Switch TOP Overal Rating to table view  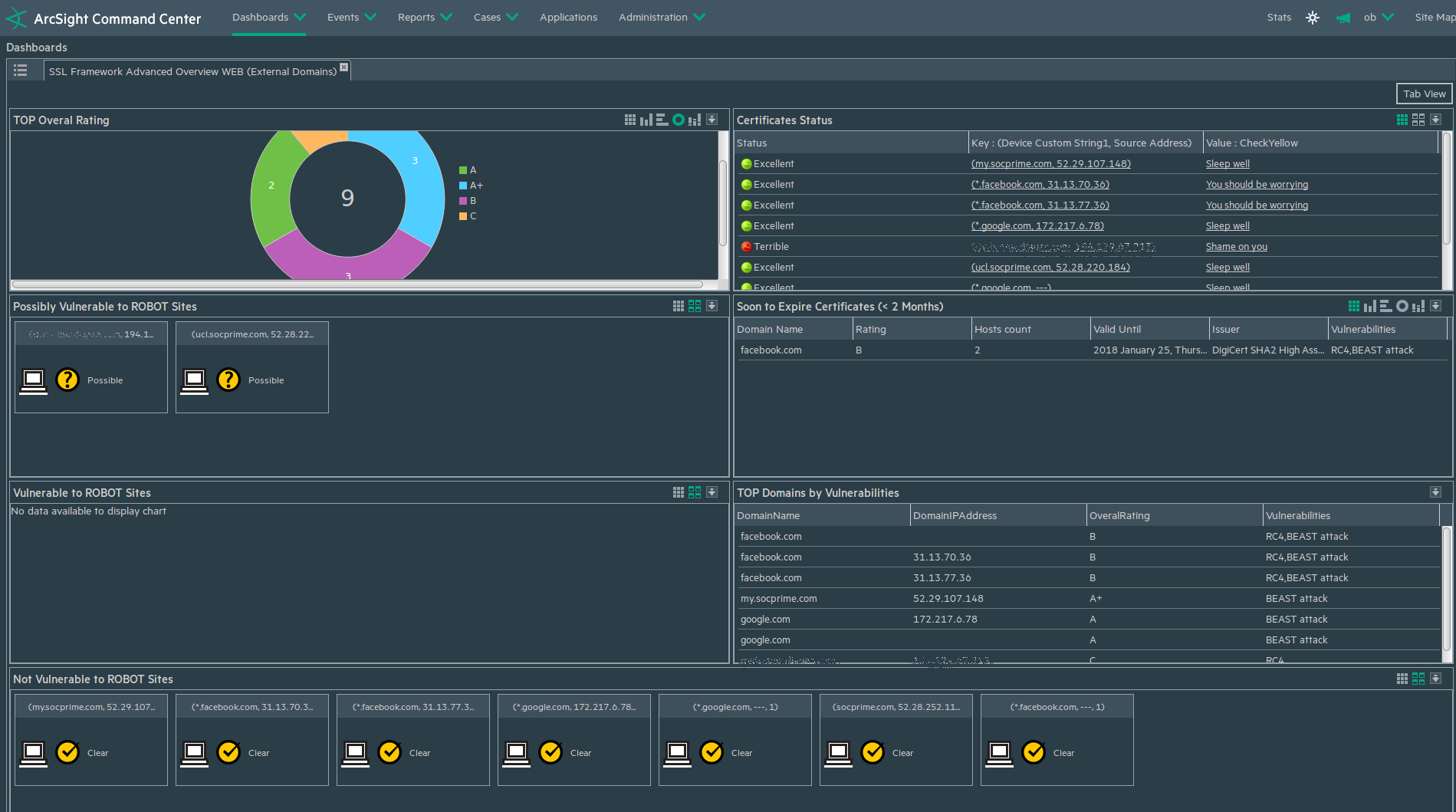629,120
